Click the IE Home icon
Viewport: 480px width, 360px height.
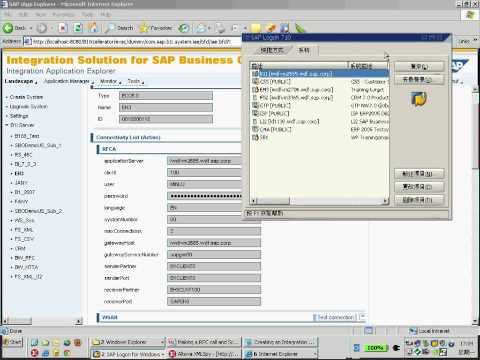(x=93, y=28)
